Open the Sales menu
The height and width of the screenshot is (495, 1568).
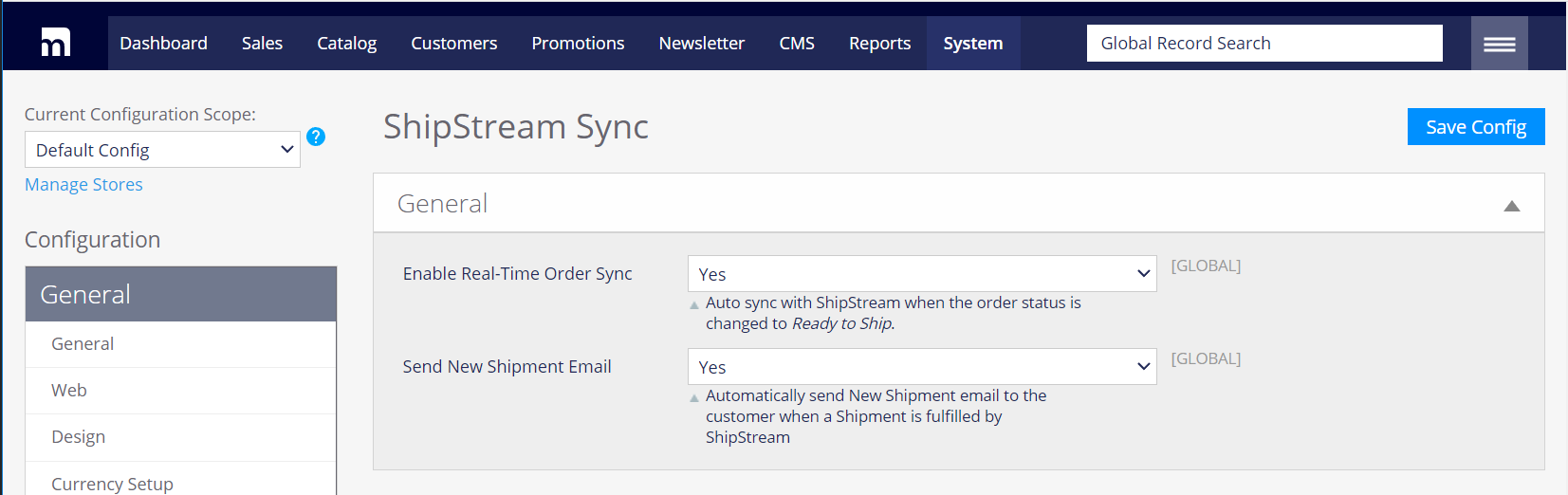pos(262,44)
